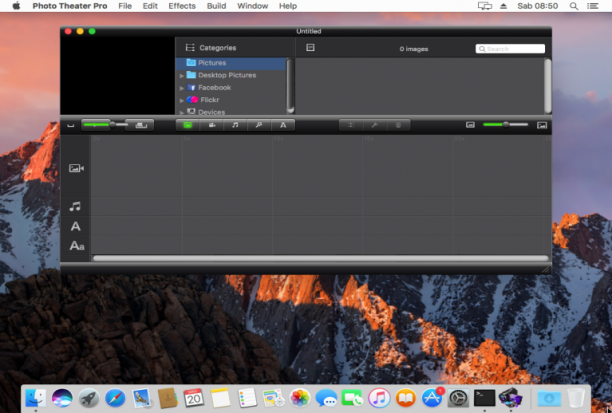Viewport: 612px width, 413px height.
Task: Open the Trash in the Dock
Action: (576, 398)
